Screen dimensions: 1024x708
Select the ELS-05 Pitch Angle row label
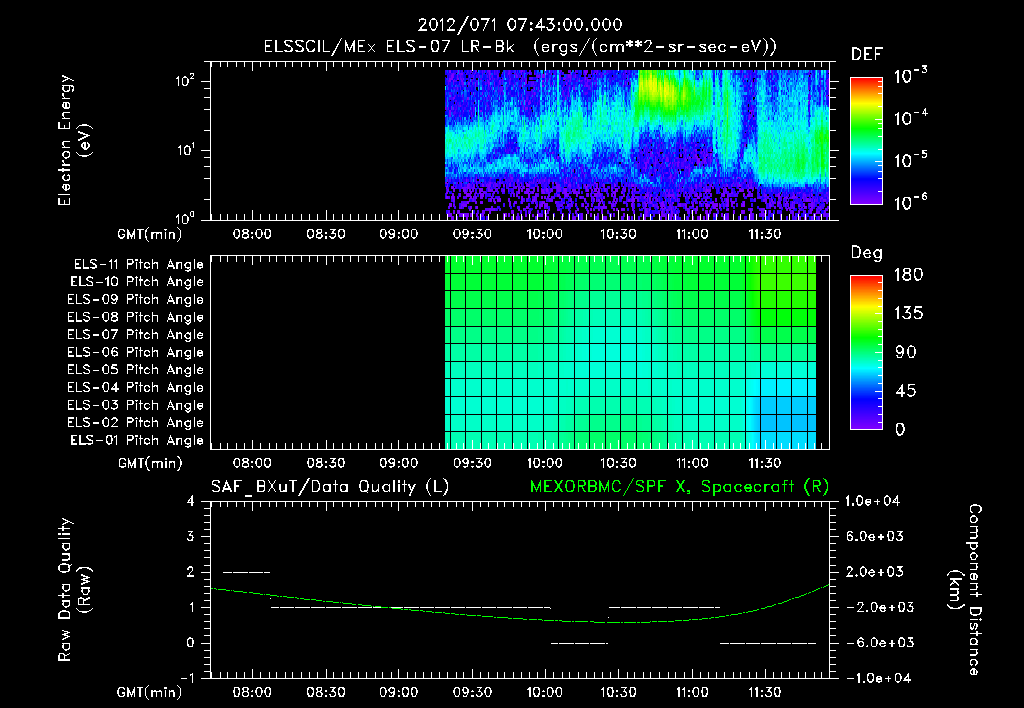click(x=135, y=370)
